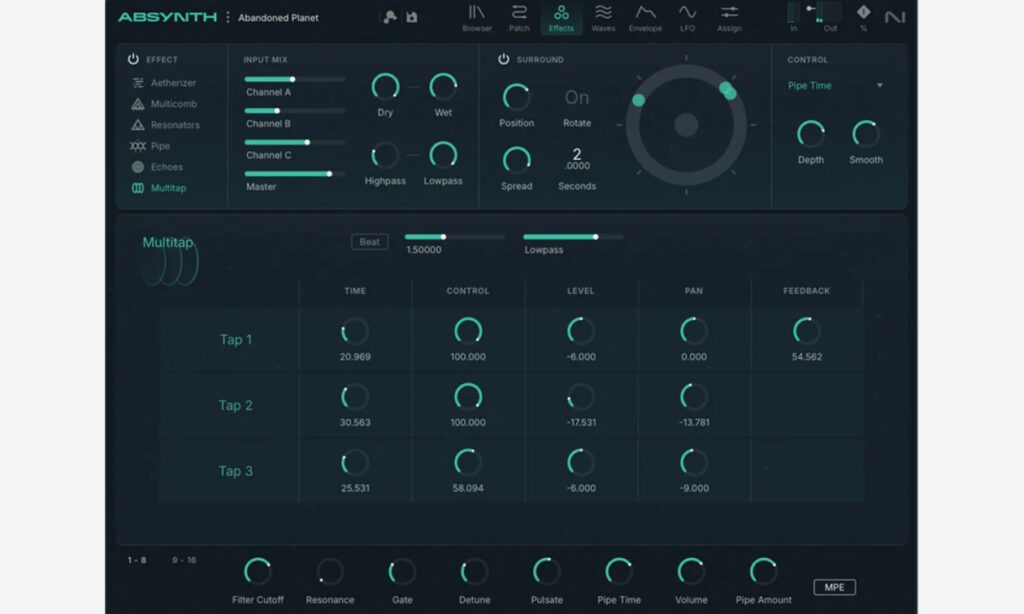Click Tap 3 Level knob
Screen dimensions: 1024x614
[x=581, y=462]
